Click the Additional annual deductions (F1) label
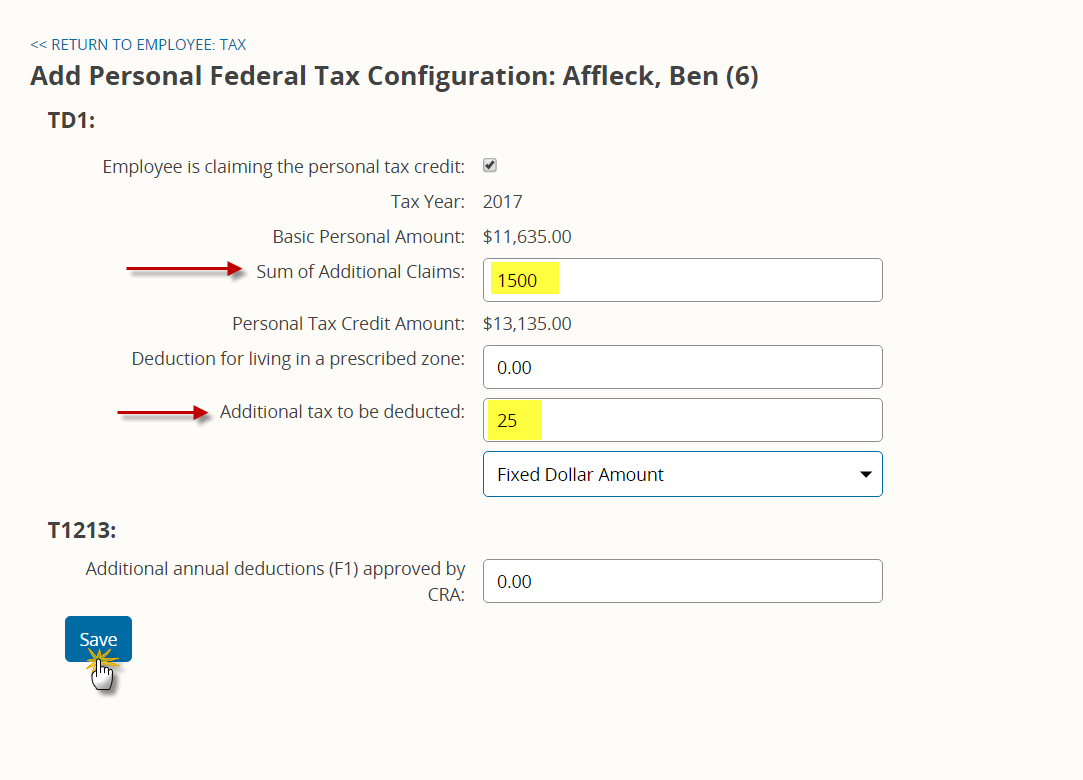 tap(275, 581)
